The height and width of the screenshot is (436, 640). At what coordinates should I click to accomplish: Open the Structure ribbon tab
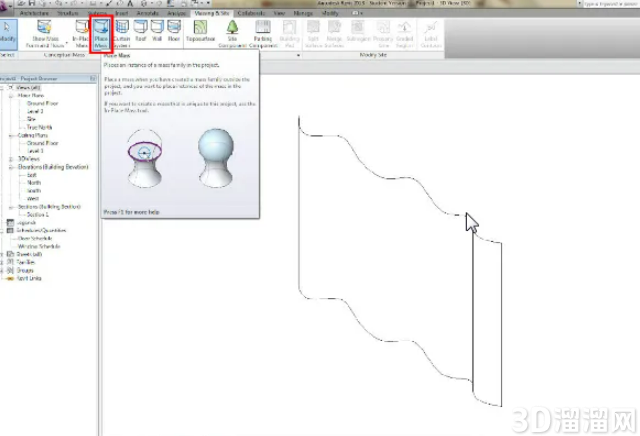[68, 13]
